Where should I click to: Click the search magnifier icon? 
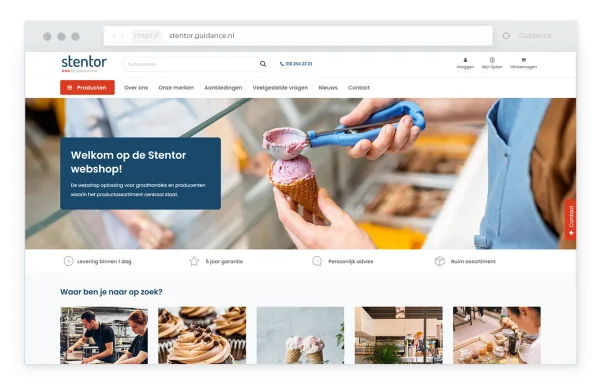point(263,64)
